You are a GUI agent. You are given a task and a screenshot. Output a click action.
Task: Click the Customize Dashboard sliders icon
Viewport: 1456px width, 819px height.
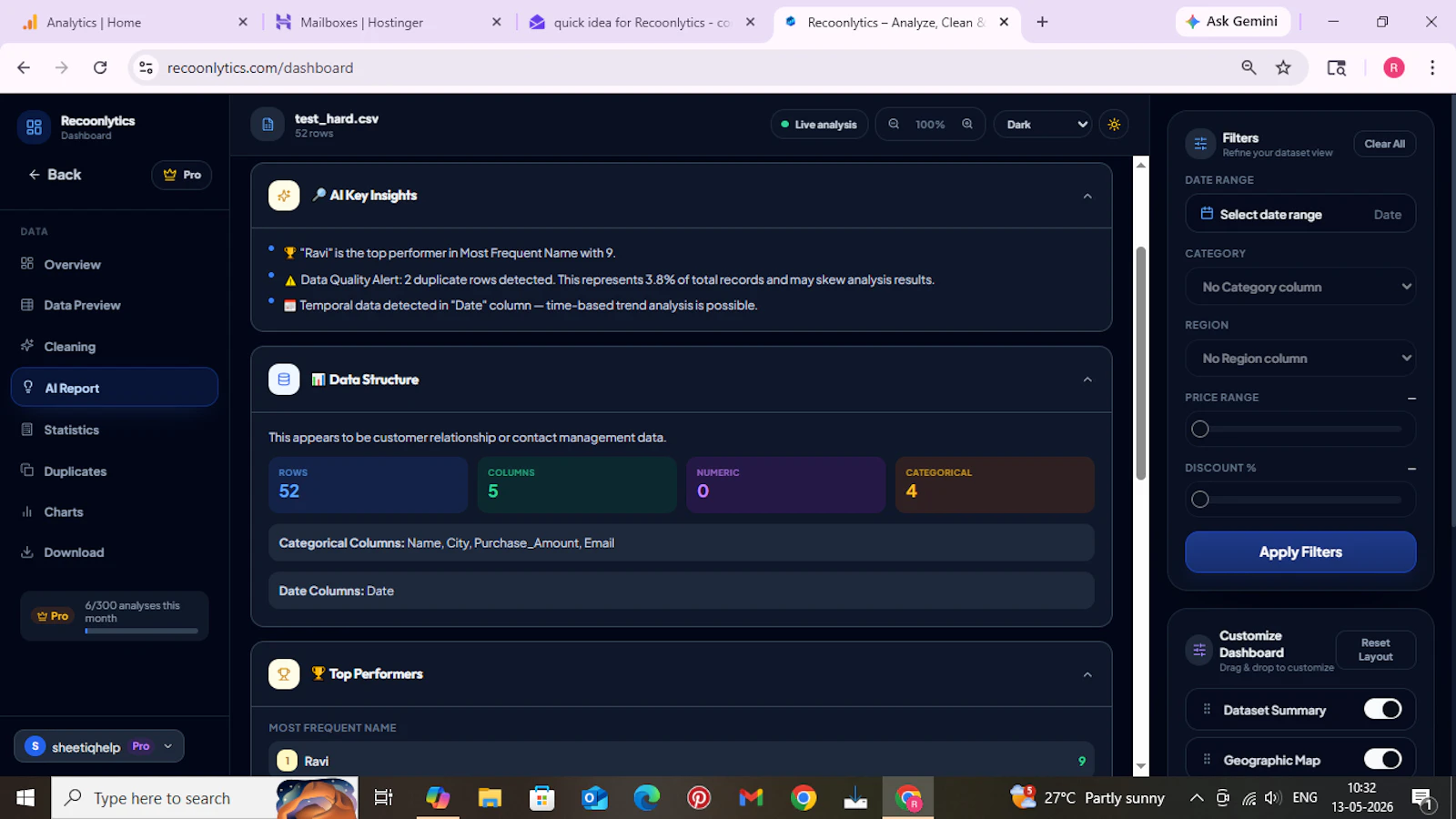tap(1199, 650)
